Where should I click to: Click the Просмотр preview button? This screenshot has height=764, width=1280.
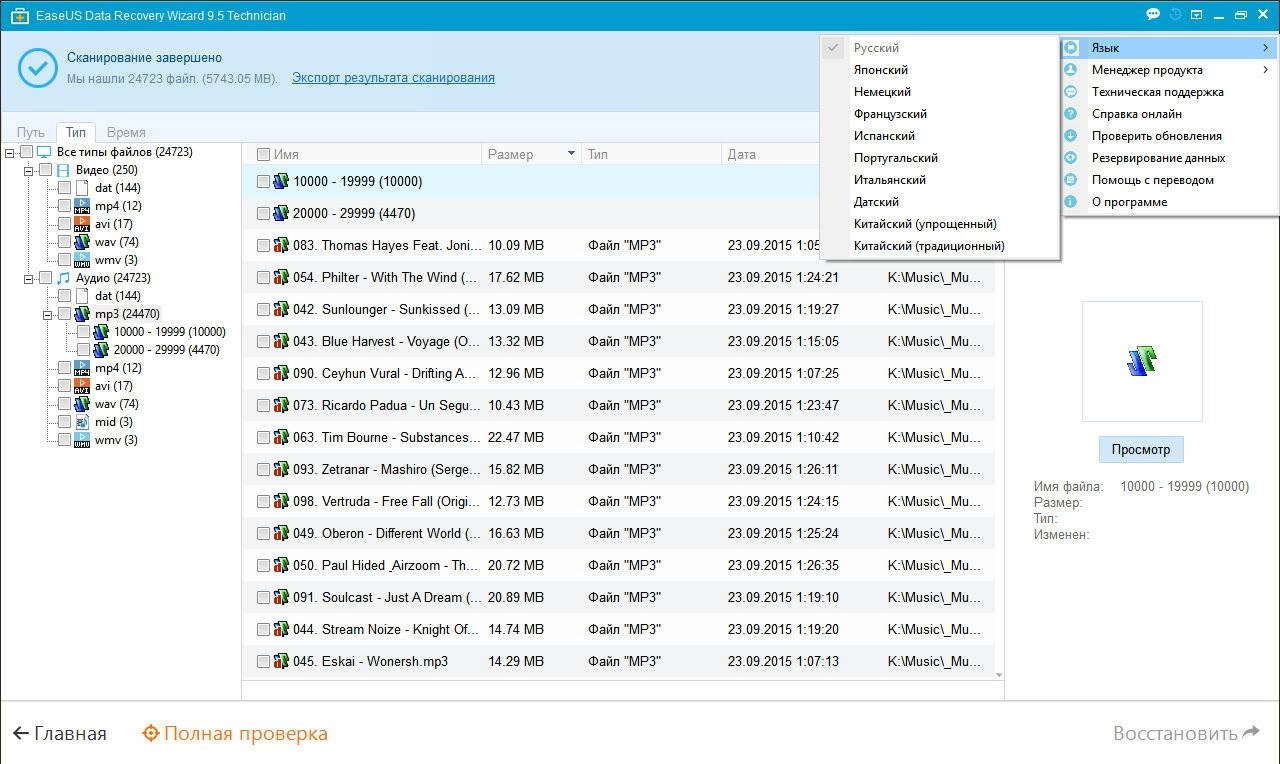point(1141,449)
